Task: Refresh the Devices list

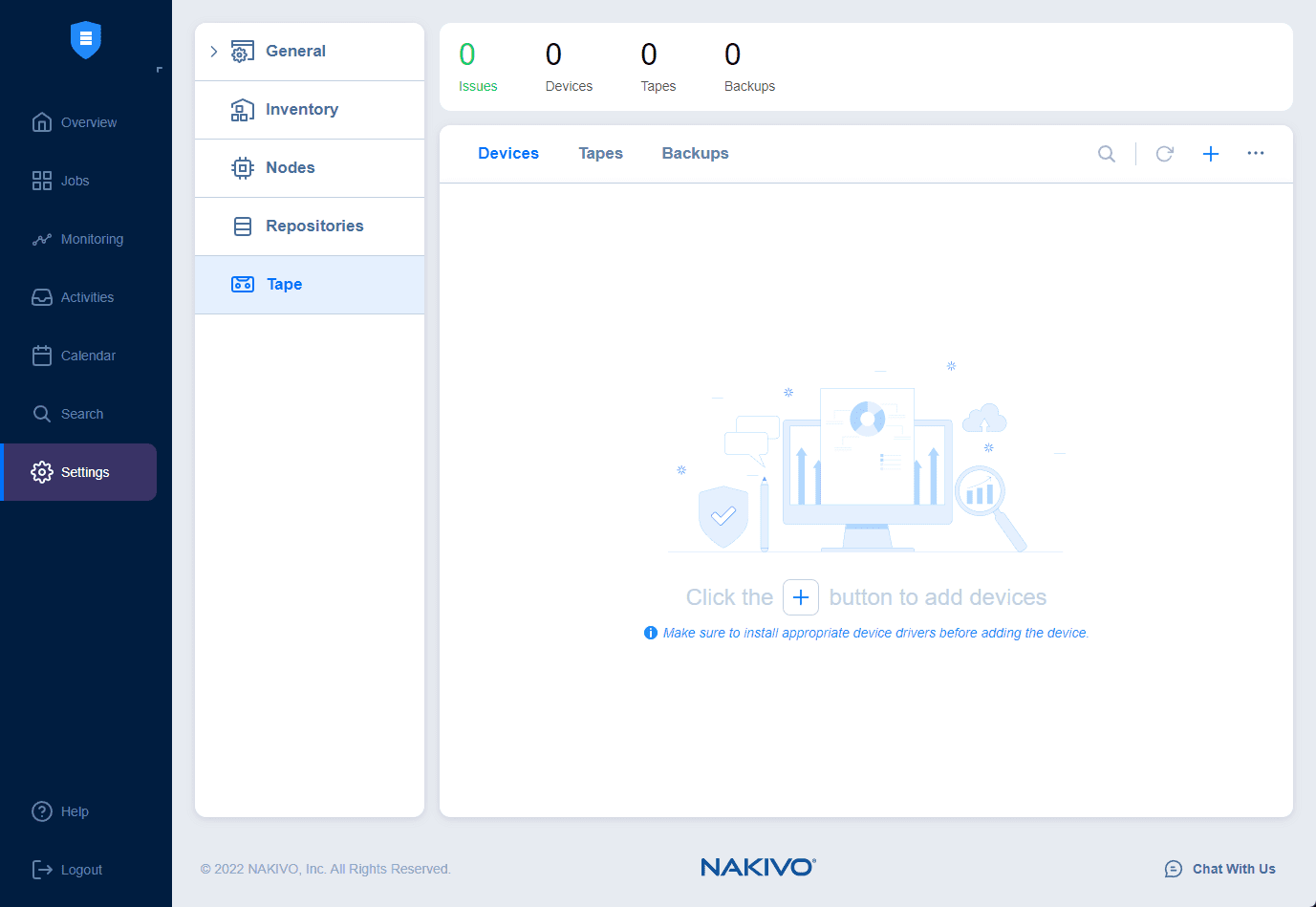Action: [x=1164, y=153]
